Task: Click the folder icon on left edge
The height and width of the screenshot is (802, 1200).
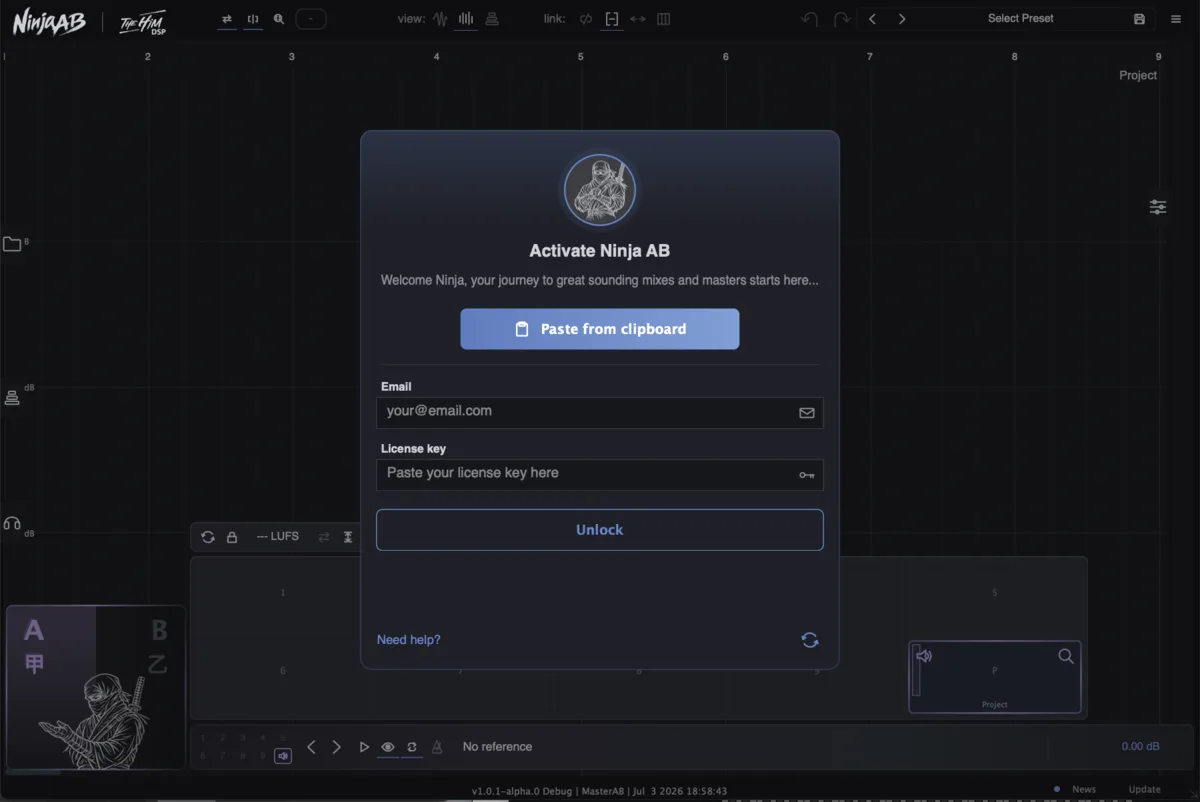Action: click(12, 244)
